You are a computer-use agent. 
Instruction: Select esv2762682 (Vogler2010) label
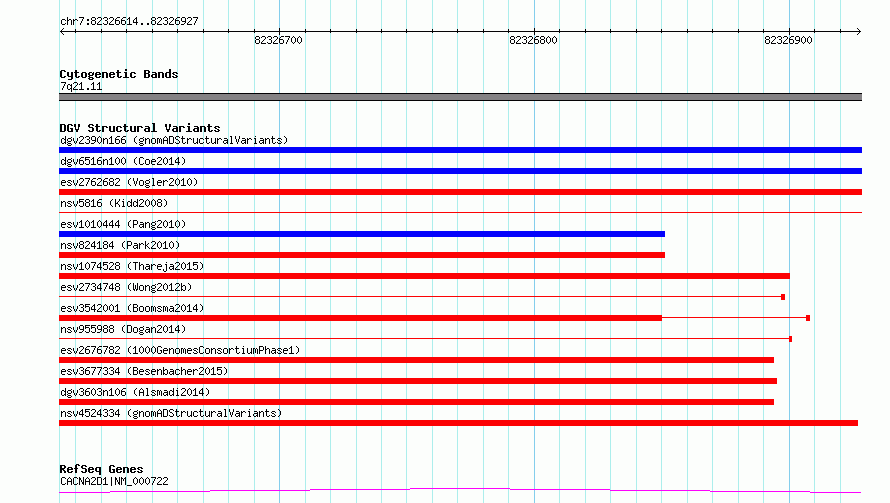tap(129, 182)
